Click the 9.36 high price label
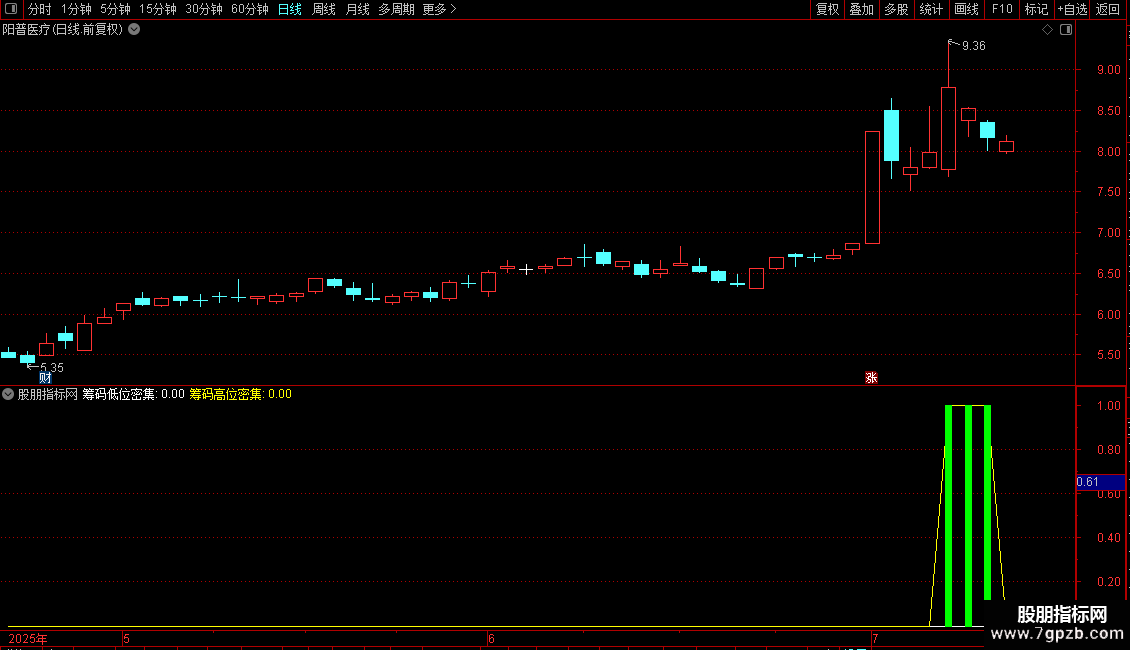The height and width of the screenshot is (650, 1130). pos(974,46)
